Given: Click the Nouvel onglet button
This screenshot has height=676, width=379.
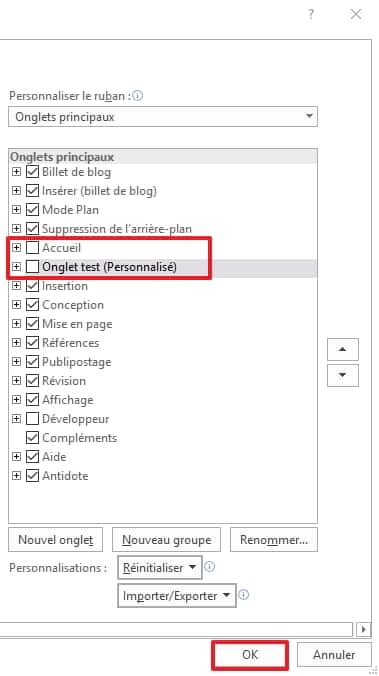Looking at the screenshot, I should (56, 540).
